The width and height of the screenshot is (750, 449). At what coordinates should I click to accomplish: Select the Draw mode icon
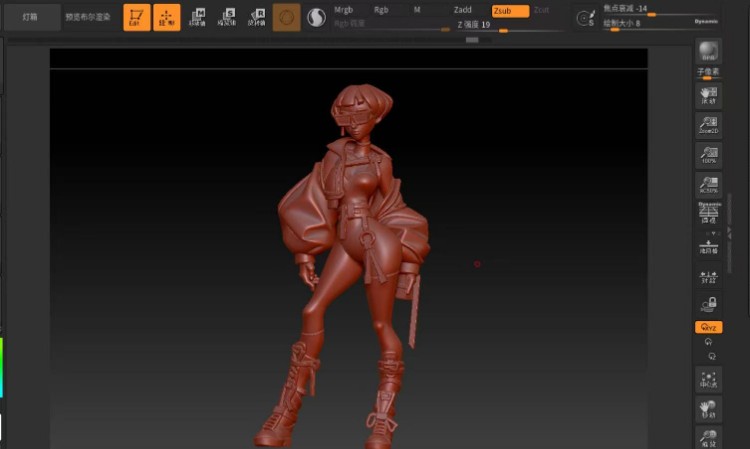coord(167,17)
